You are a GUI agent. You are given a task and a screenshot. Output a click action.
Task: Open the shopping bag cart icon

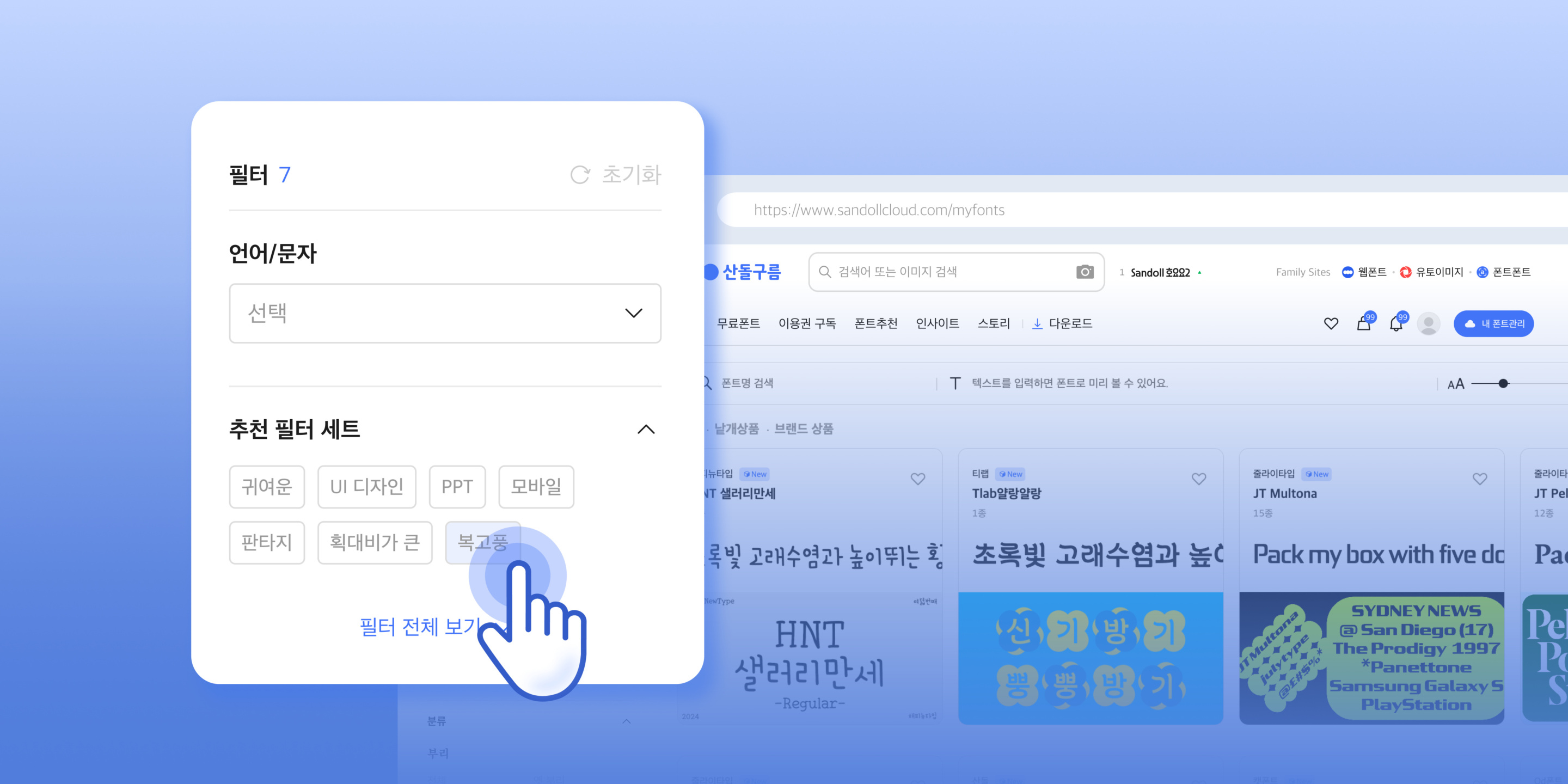tap(1363, 323)
